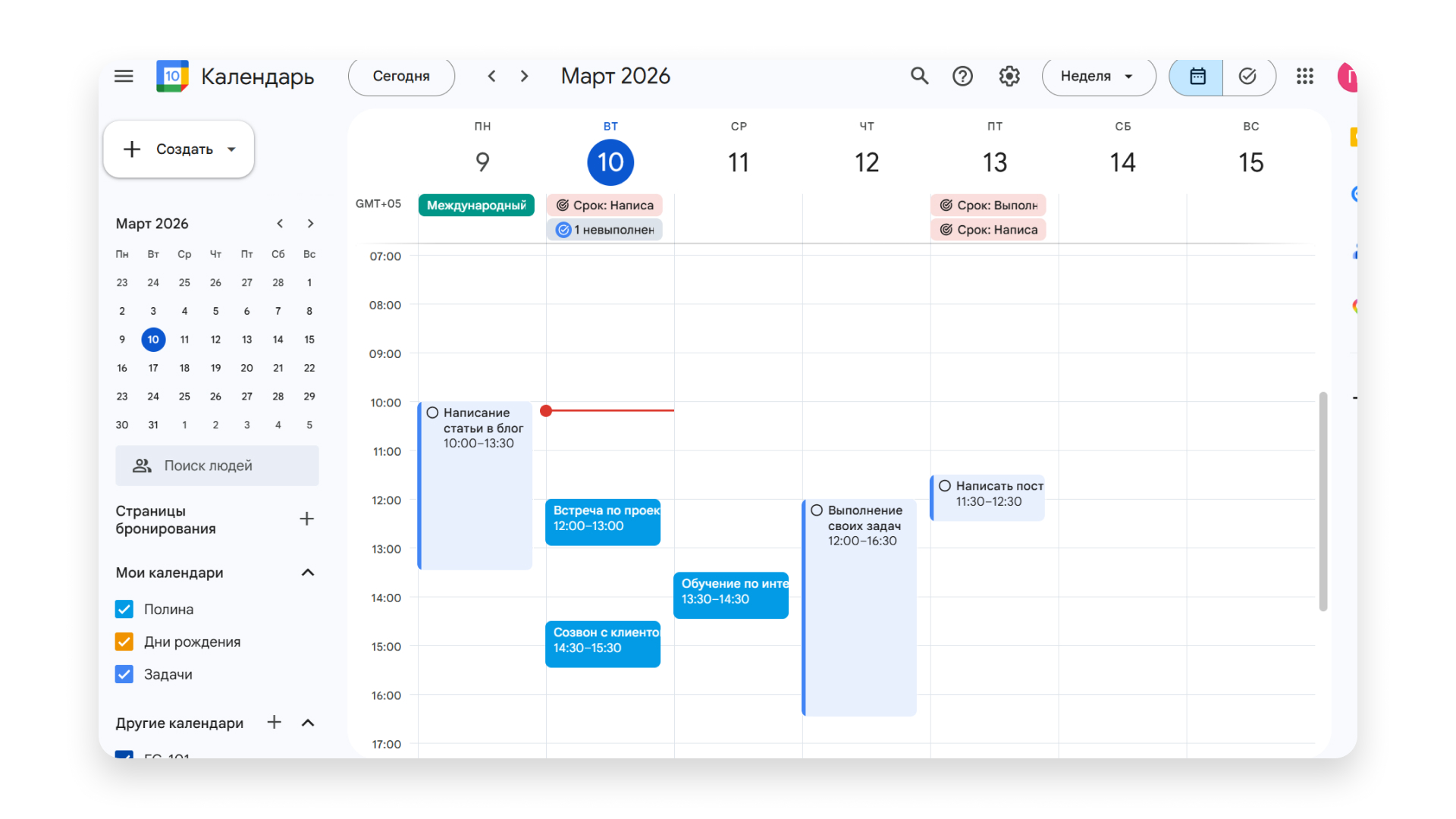The width and height of the screenshot is (1456, 819).
Task: Collapse the Мои календари section
Action: pos(307,573)
